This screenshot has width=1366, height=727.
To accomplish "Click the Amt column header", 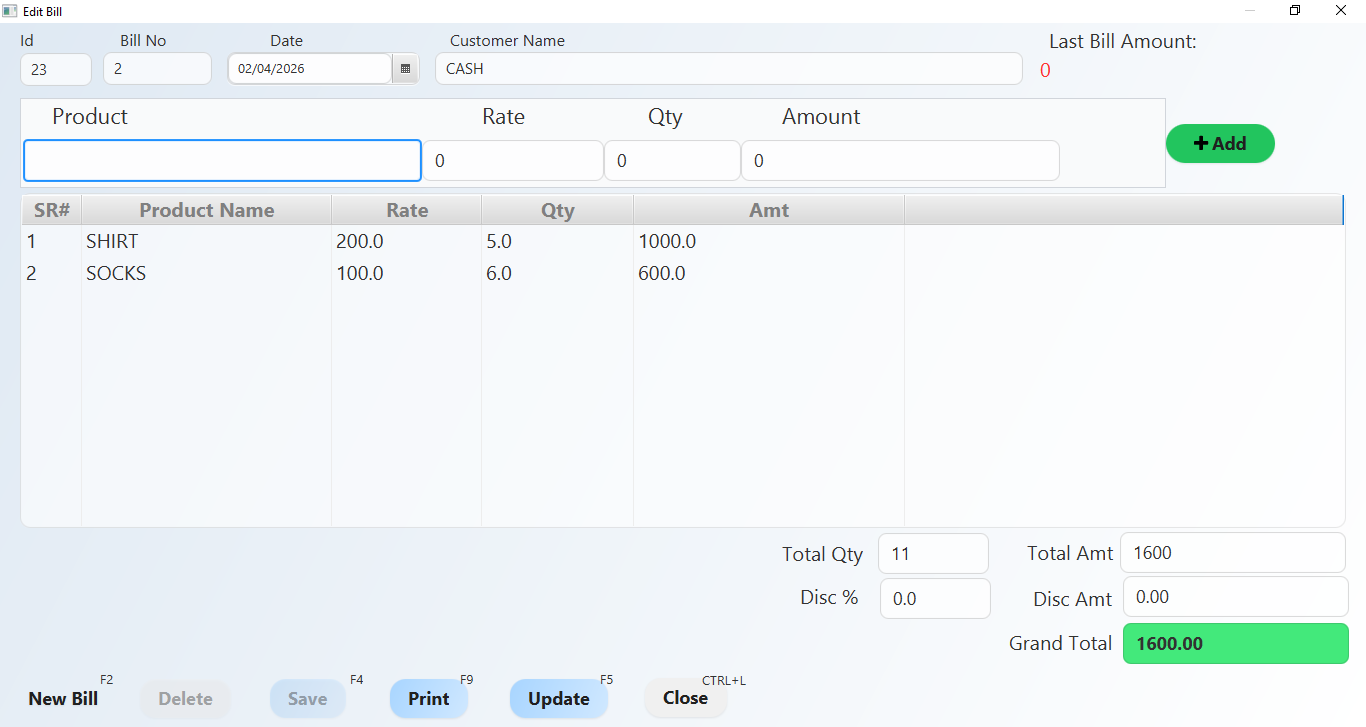I will coord(768,210).
